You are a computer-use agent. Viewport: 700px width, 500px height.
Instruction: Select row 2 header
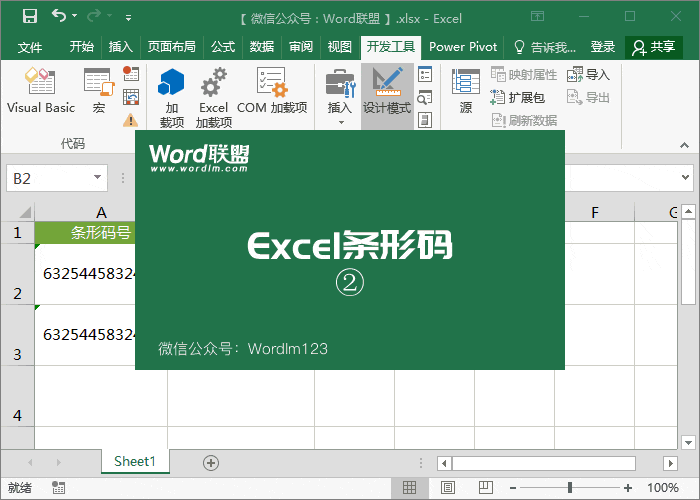click(x=17, y=274)
